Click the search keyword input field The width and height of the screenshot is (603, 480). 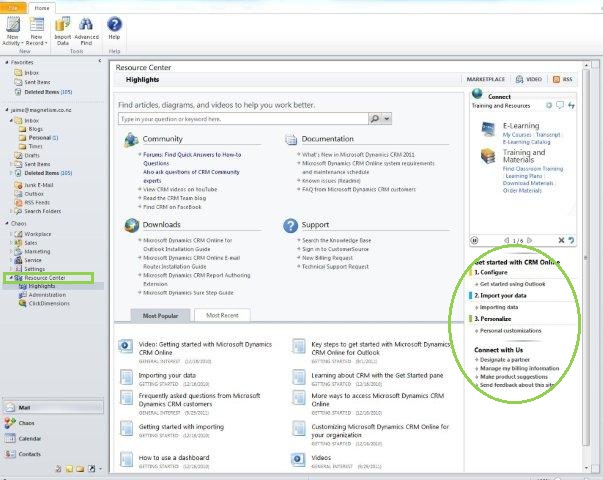[240, 118]
